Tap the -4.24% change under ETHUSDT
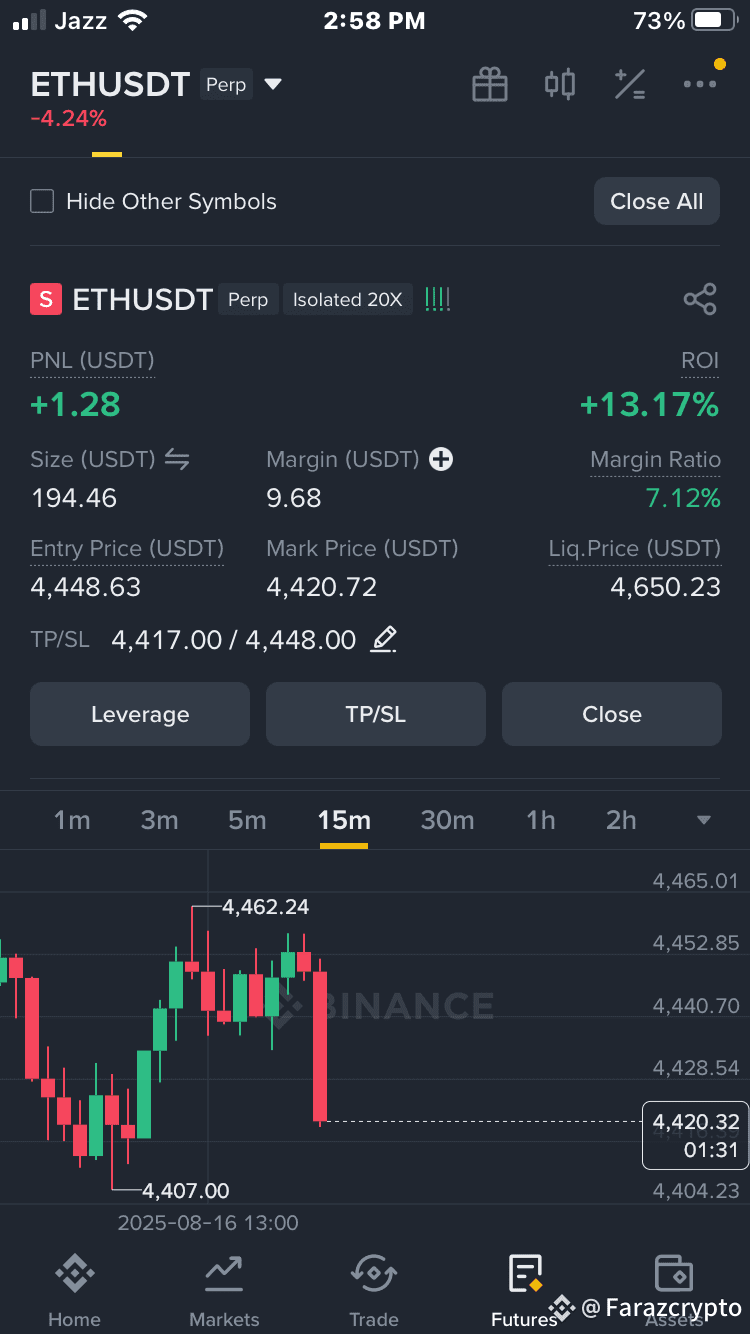Screen dimensions: 750x1334 [x=68, y=119]
